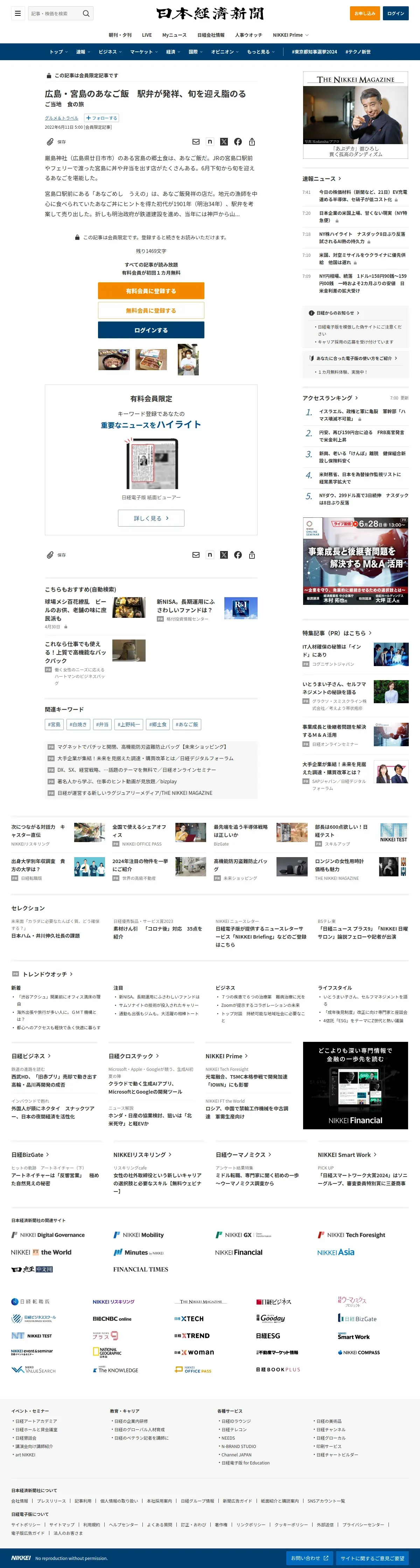Click the ログインする button
Image resolution: width=420 pixels, height=1568 pixels.
click(x=151, y=330)
